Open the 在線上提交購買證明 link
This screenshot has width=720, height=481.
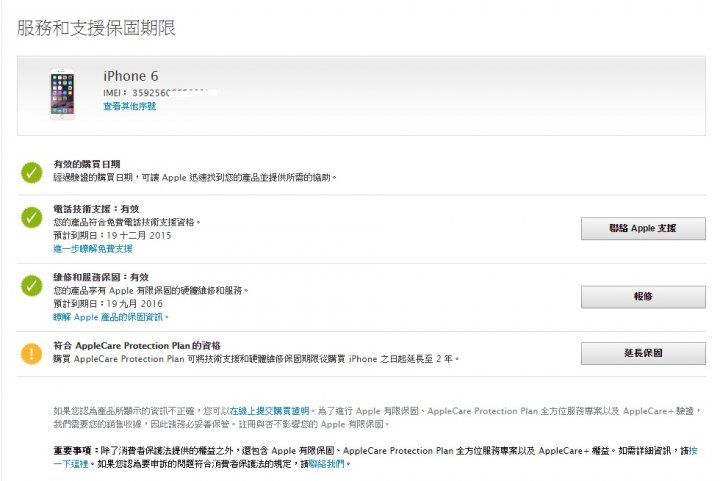click(269, 411)
